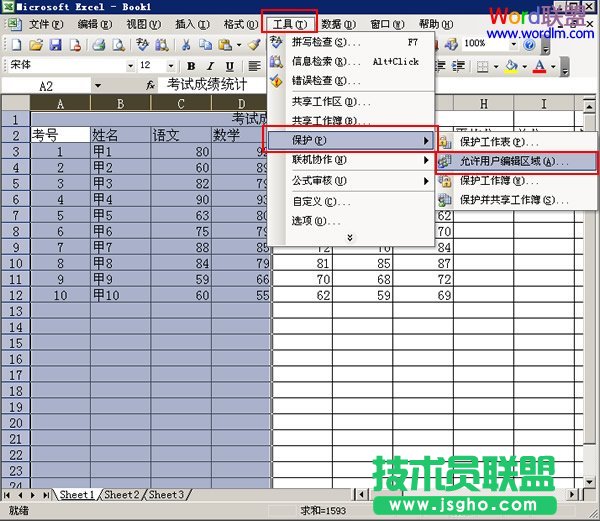The height and width of the screenshot is (521, 600).
Task: Apply the yellow fill color bucket
Action: pos(511,67)
